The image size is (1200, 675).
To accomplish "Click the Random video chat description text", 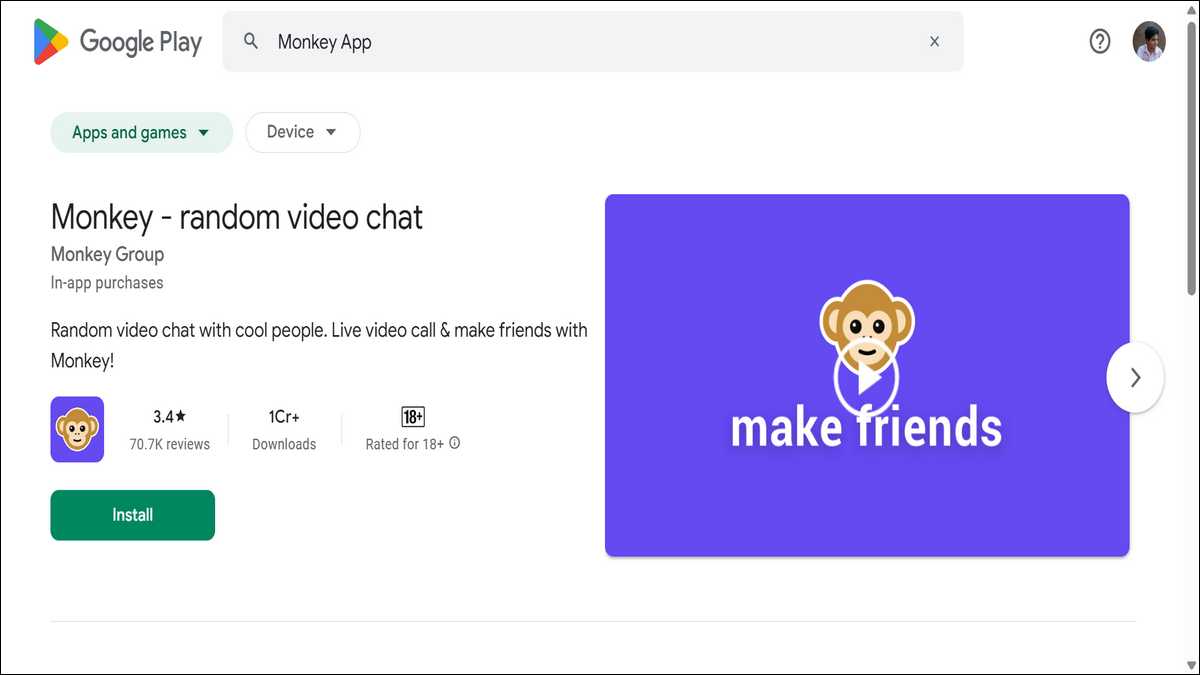I will pos(319,345).
